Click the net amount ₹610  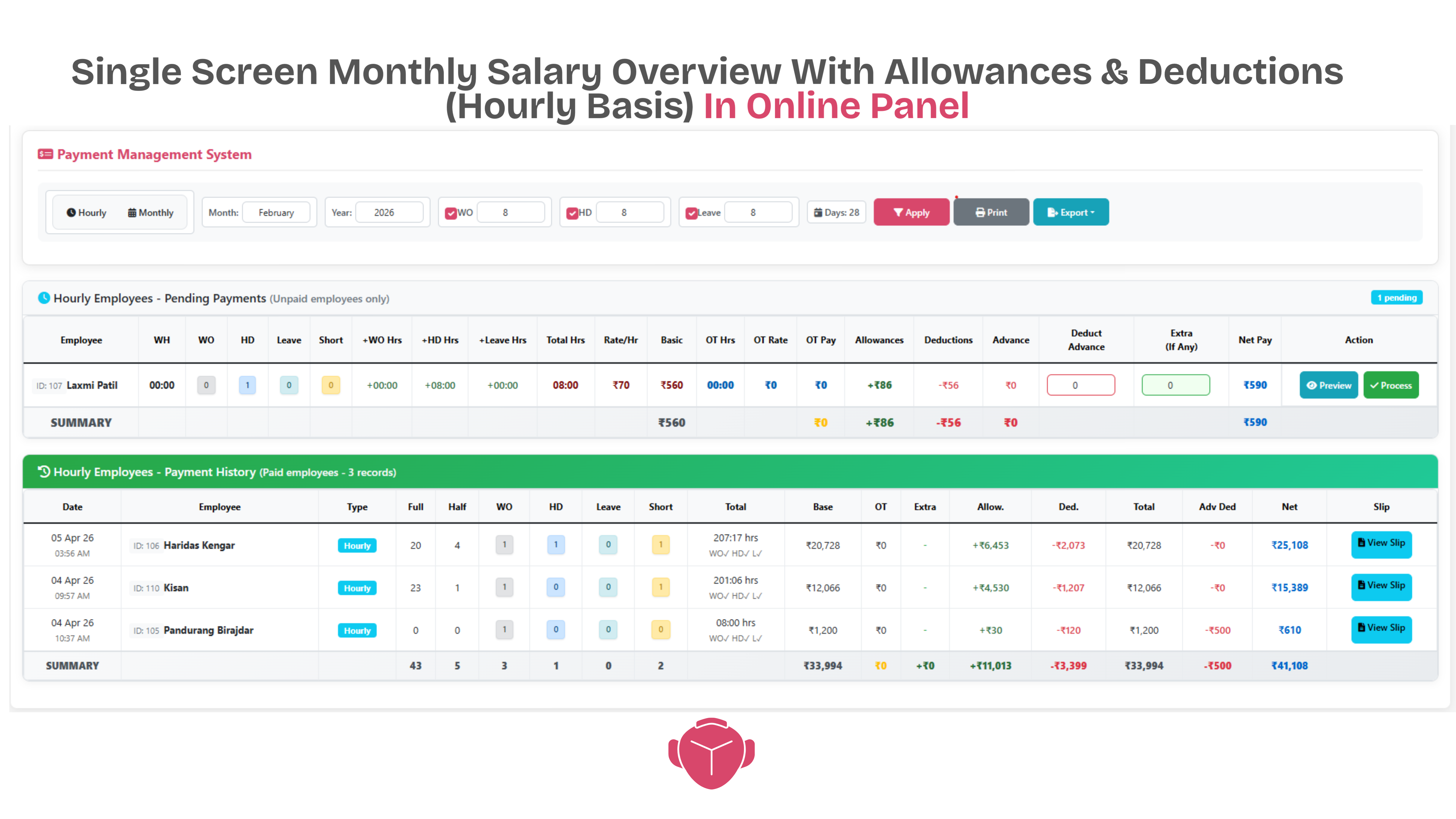tap(1290, 630)
